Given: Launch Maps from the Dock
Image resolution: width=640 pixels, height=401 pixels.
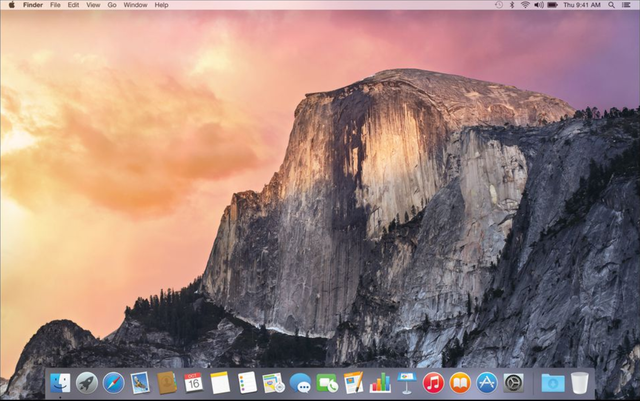Looking at the screenshot, I should [273, 383].
